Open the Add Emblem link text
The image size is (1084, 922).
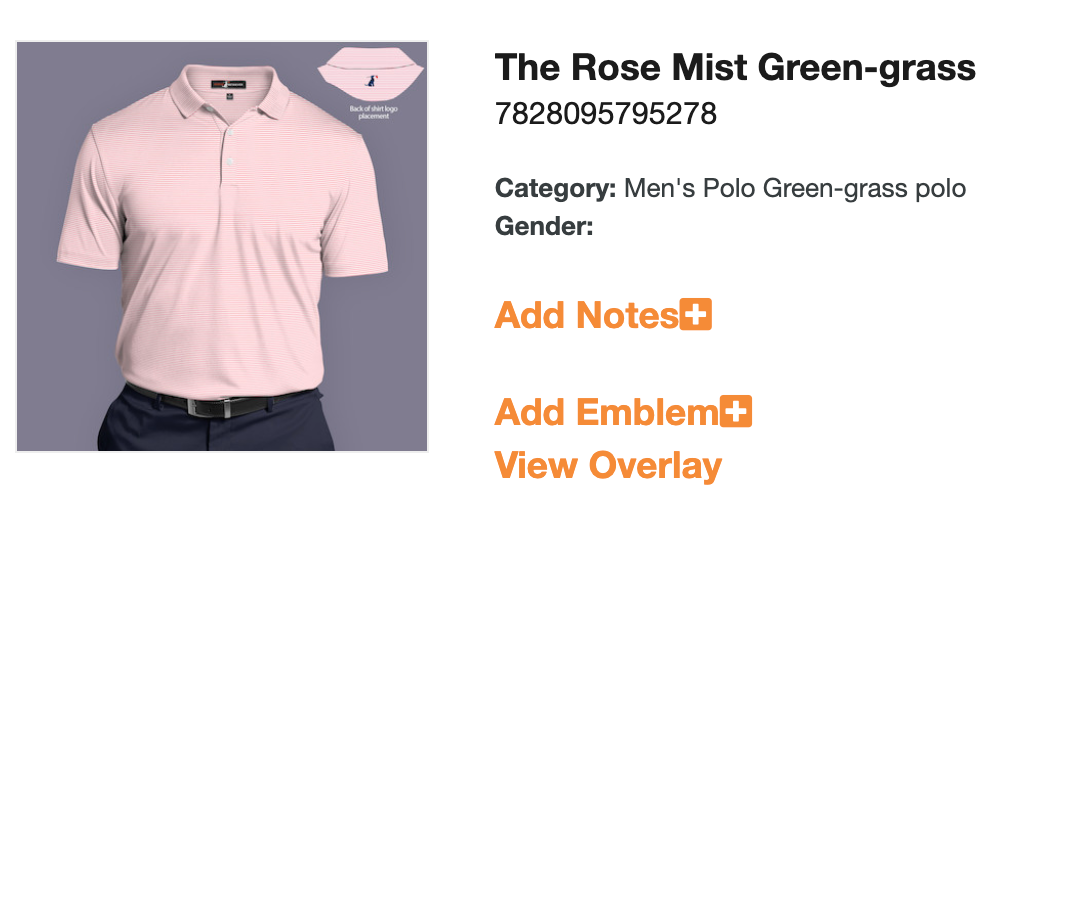[x=606, y=412]
